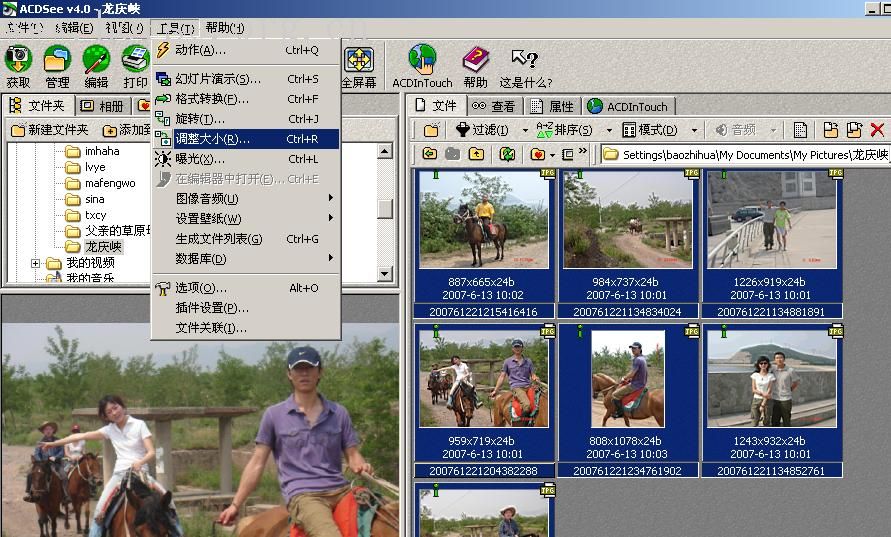
Task: Open the 数据库 submenu
Action: click(245, 259)
